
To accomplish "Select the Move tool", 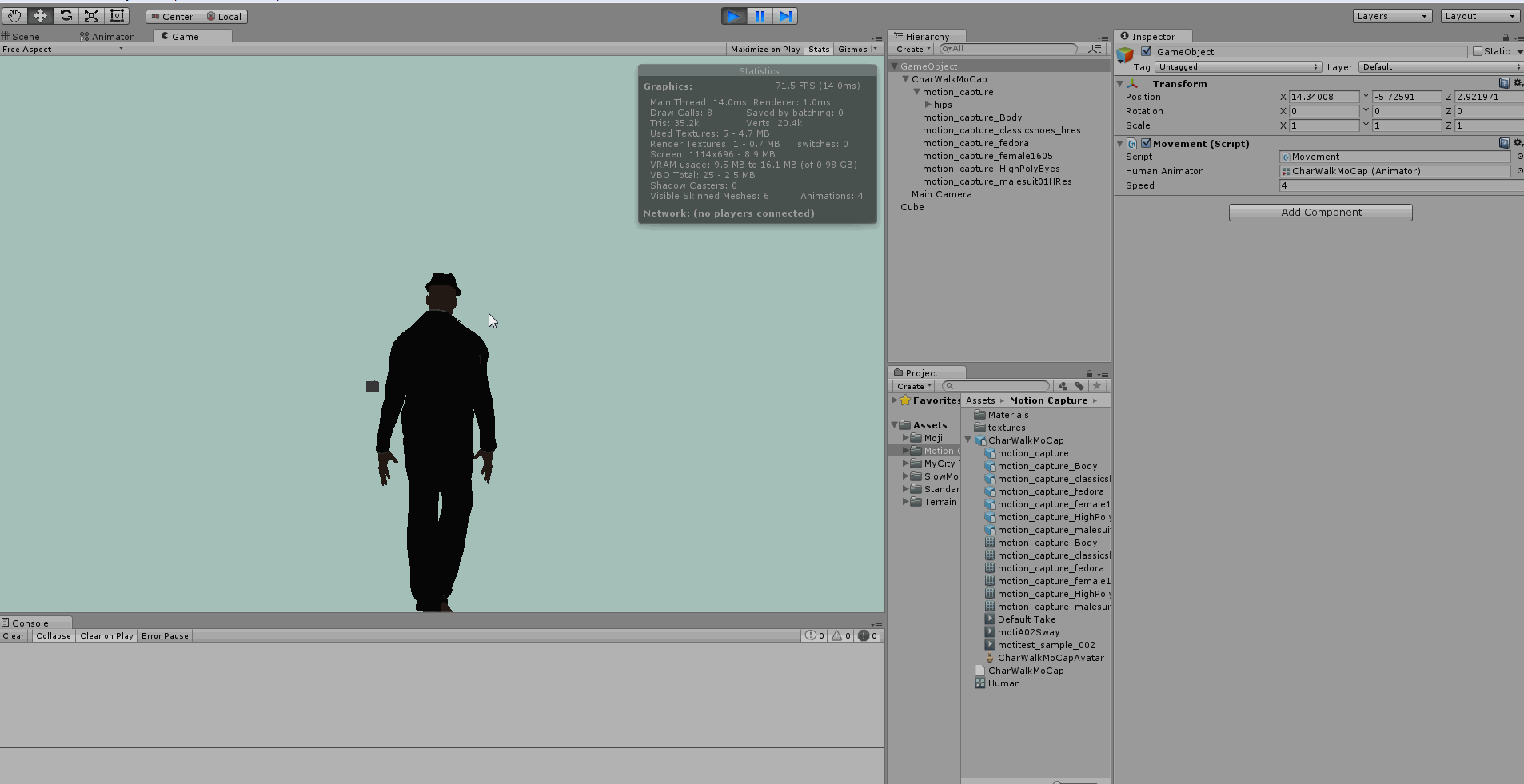I will 40,16.
